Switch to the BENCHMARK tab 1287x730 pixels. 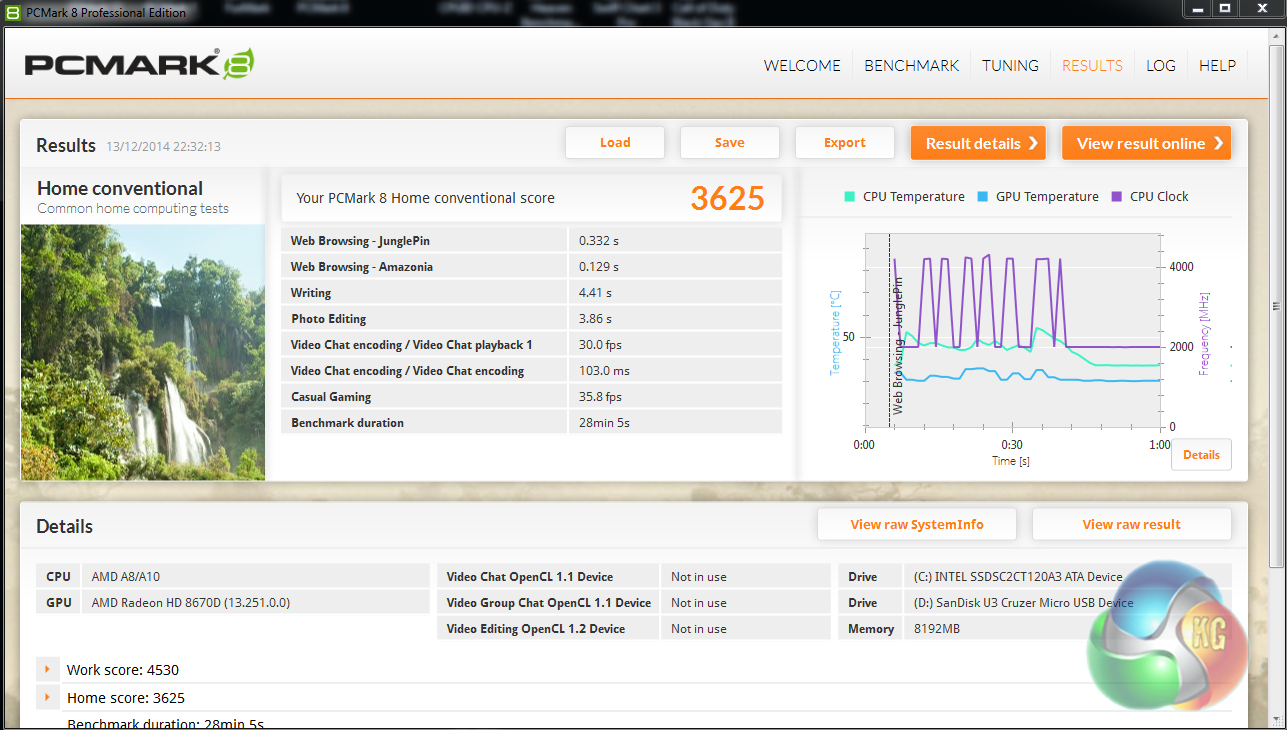(x=911, y=65)
